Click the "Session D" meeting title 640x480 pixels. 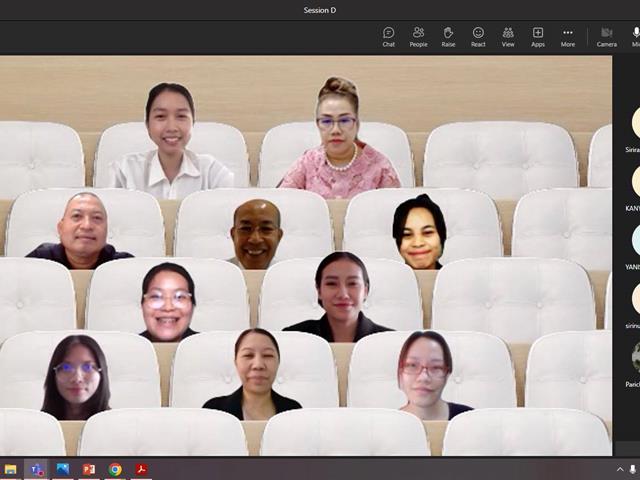[320, 10]
